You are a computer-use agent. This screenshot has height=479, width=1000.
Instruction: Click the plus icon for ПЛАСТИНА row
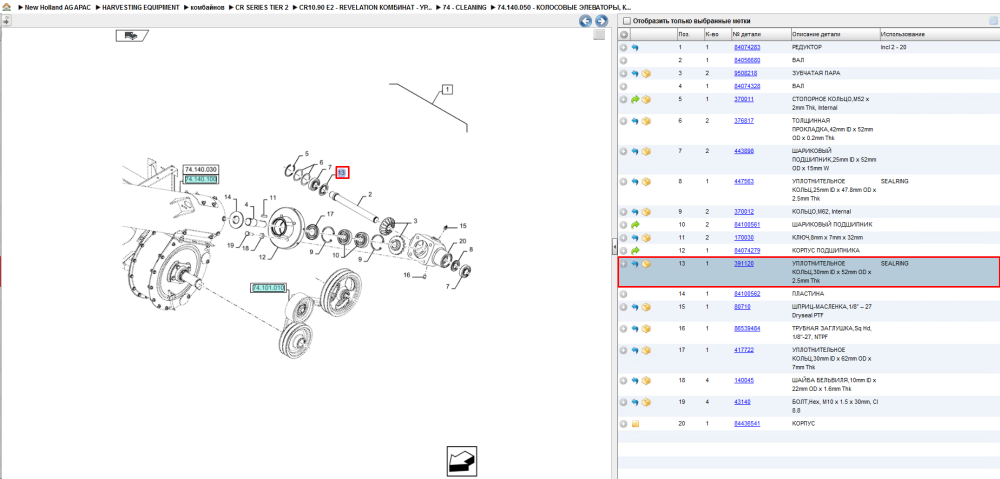[x=624, y=294]
